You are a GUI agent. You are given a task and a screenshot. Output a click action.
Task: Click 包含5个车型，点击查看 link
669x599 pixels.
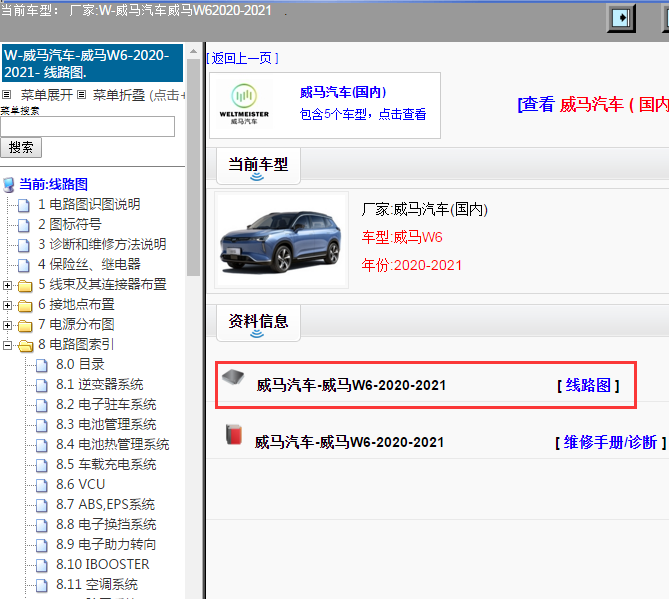pos(363,114)
